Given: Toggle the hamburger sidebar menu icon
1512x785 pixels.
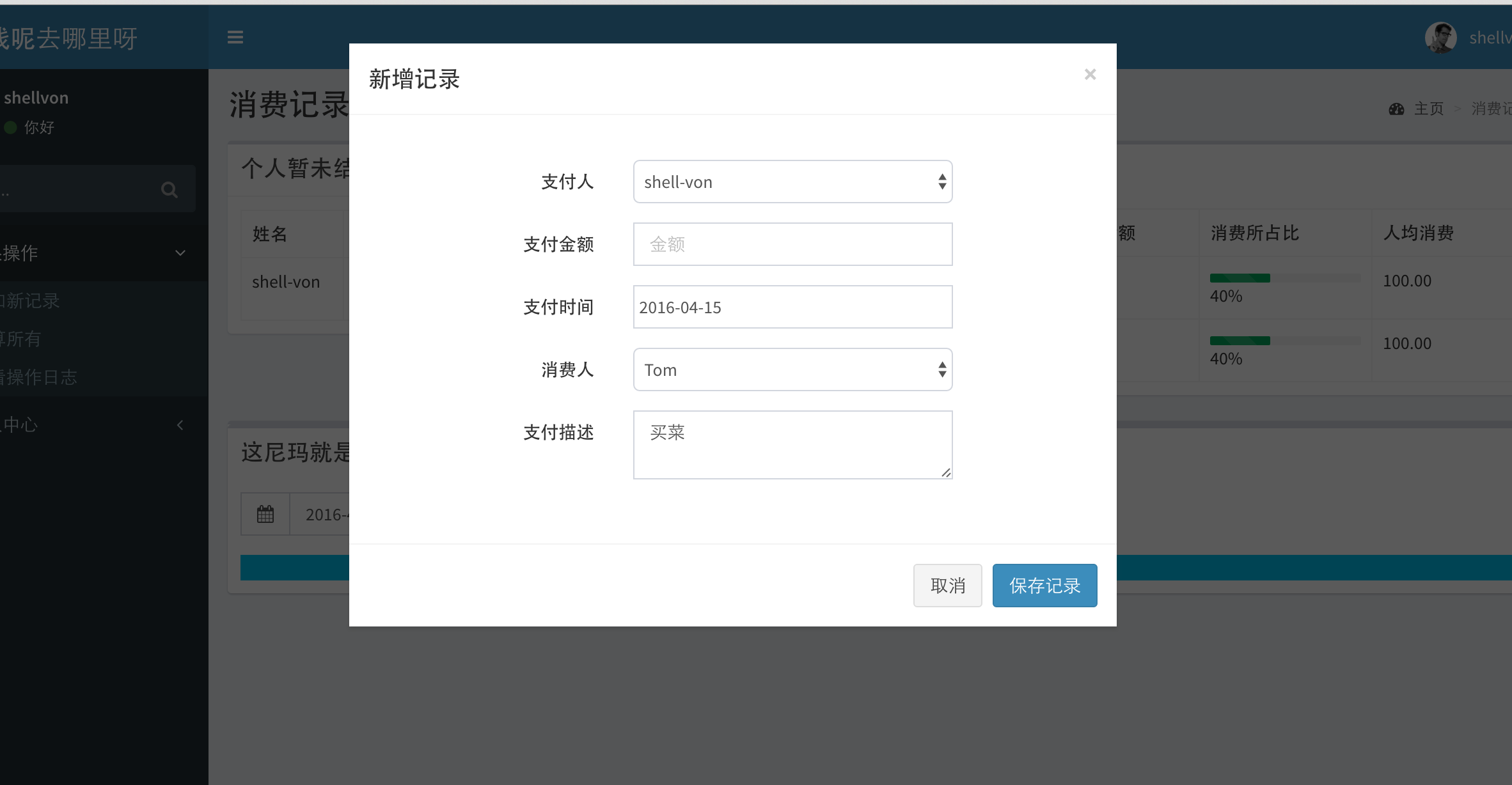Looking at the screenshot, I should (x=235, y=37).
